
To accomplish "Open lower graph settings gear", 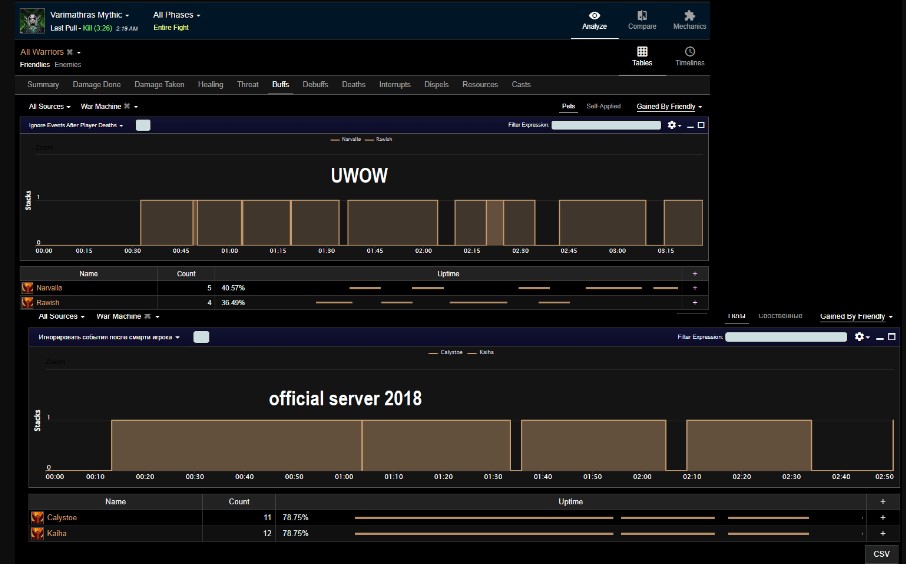I will point(859,337).
